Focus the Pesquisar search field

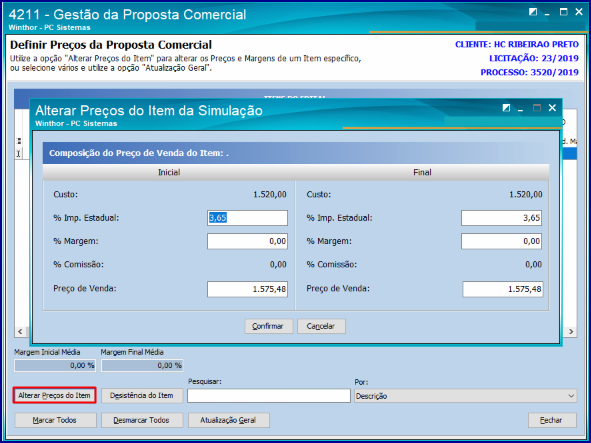269,396
